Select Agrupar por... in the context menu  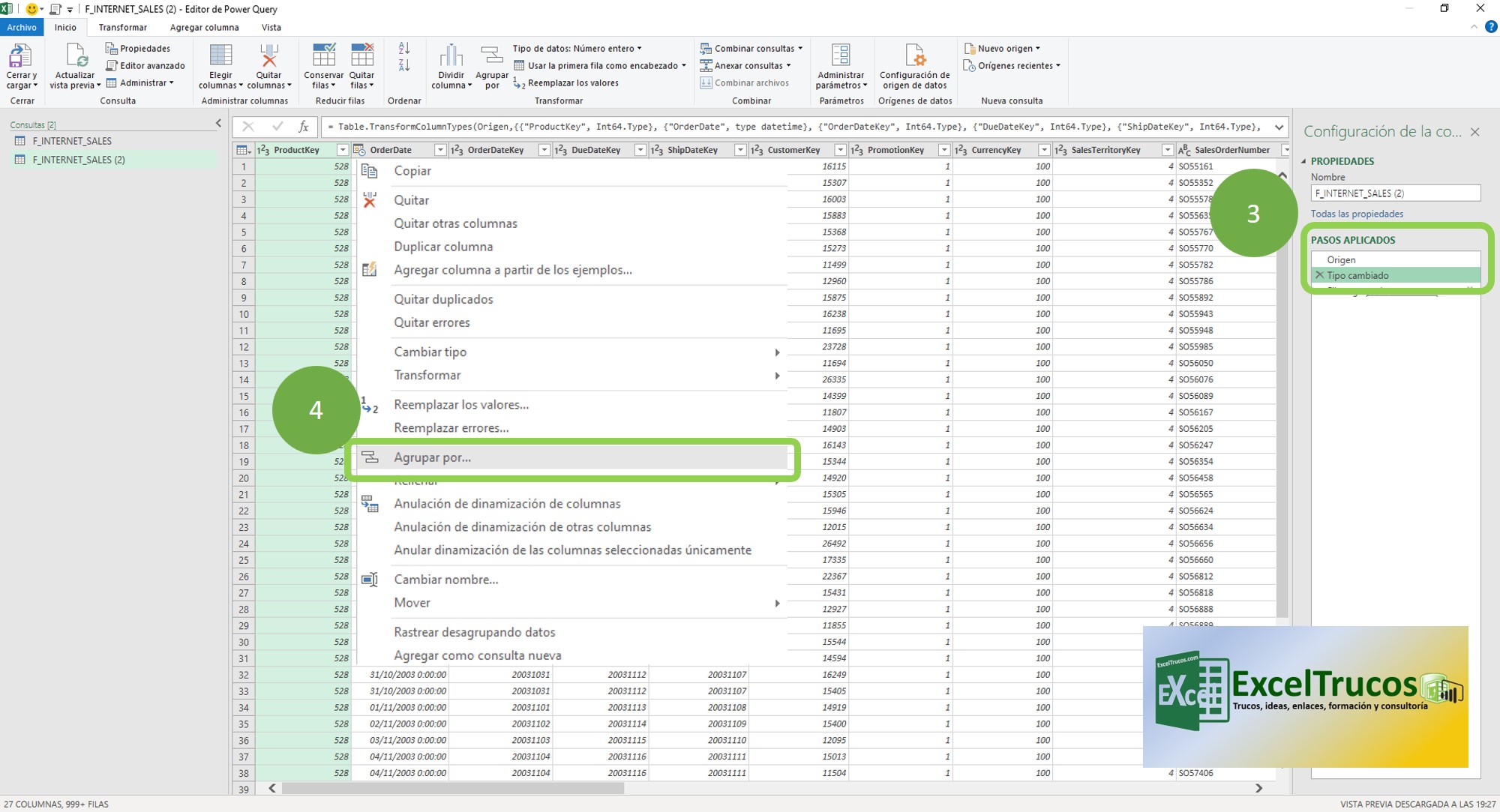point(432,457)
